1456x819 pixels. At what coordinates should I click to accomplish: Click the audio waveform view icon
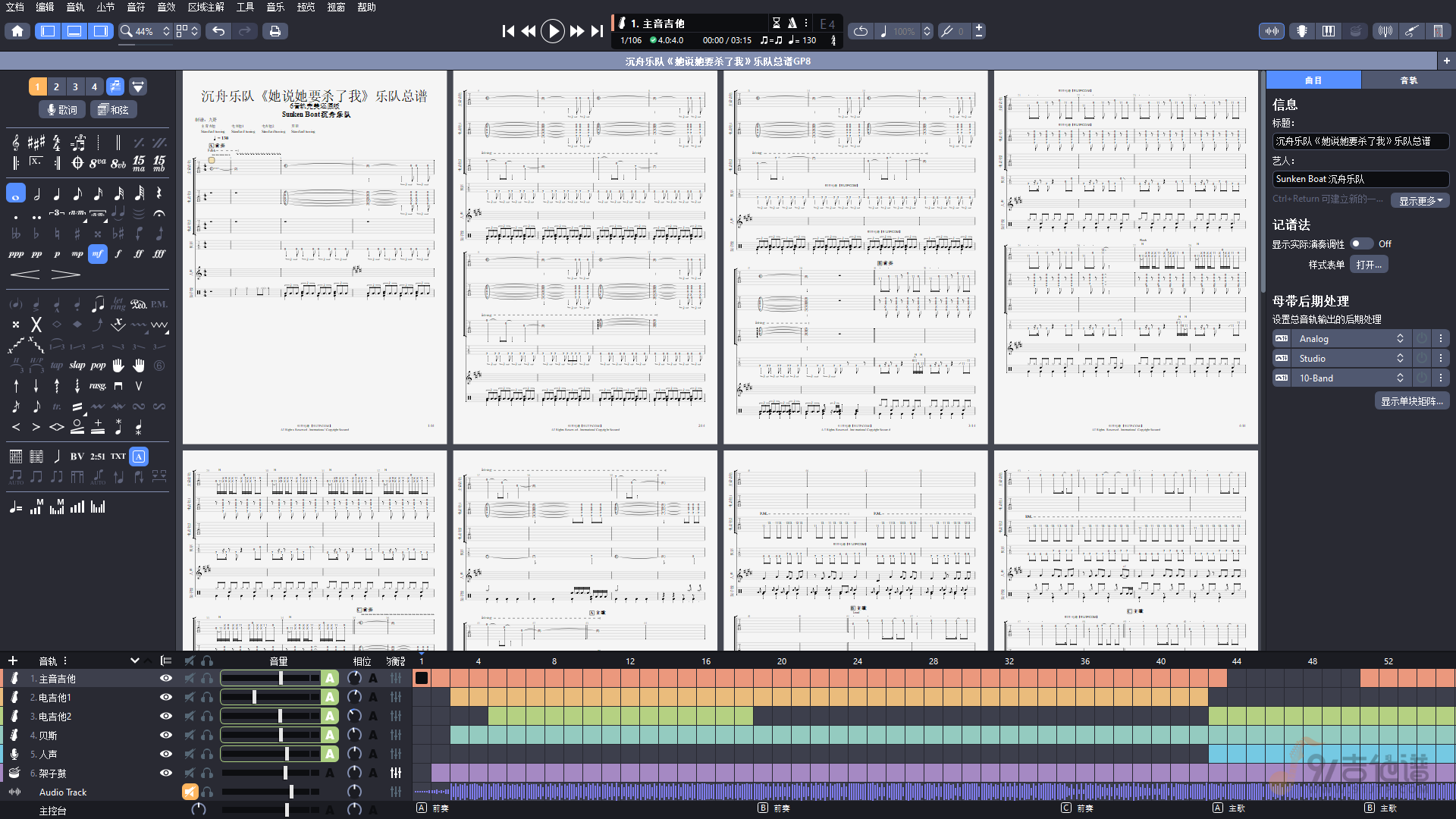1272,31
